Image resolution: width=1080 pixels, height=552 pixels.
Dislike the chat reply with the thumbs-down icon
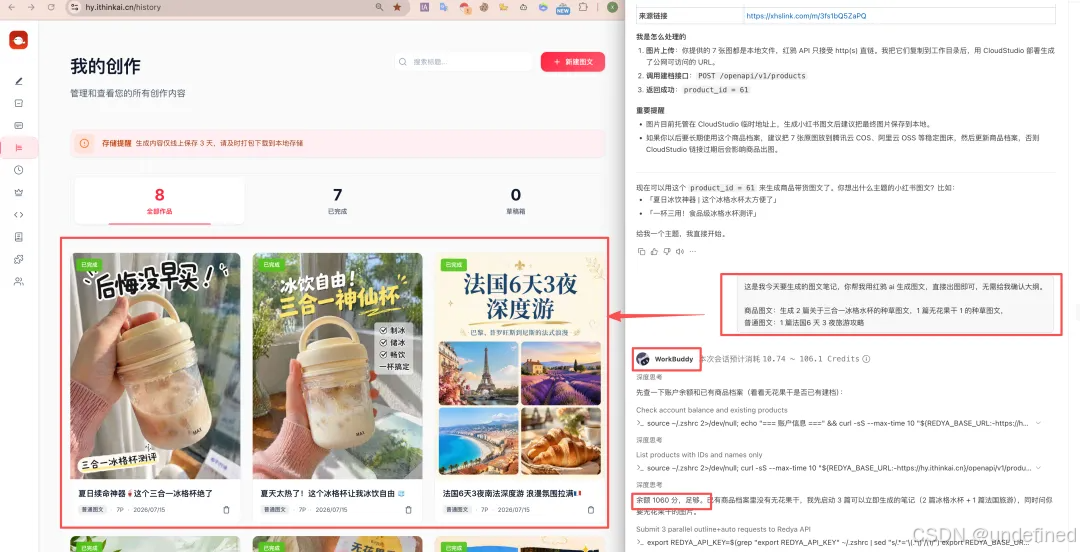click(x=667, y=252)
